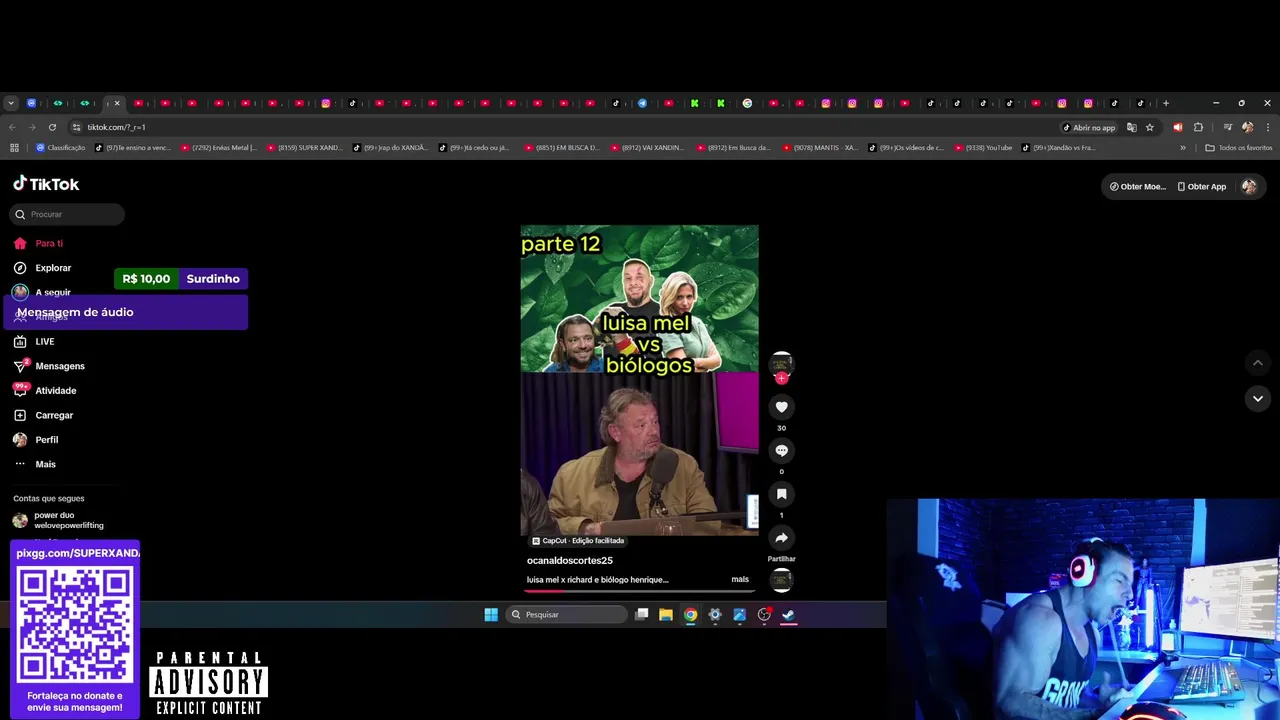Screen dimensions: 1280x720
Task: Click CapCut Edição facilitada tag
Action: point(578,541)
